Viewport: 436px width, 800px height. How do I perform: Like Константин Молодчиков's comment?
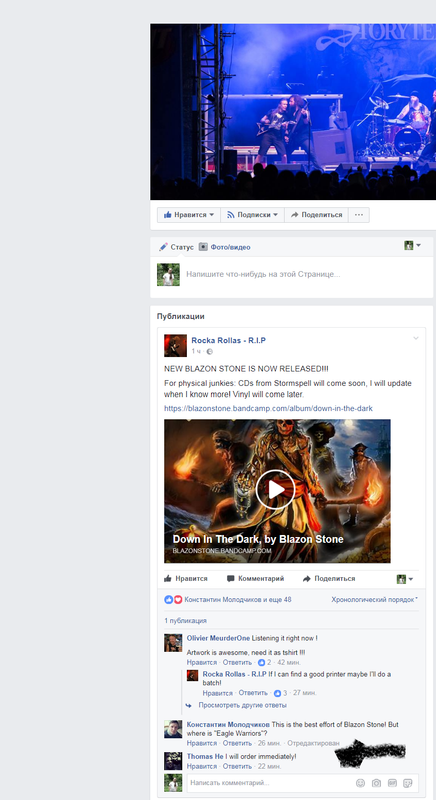pos(201,743)
